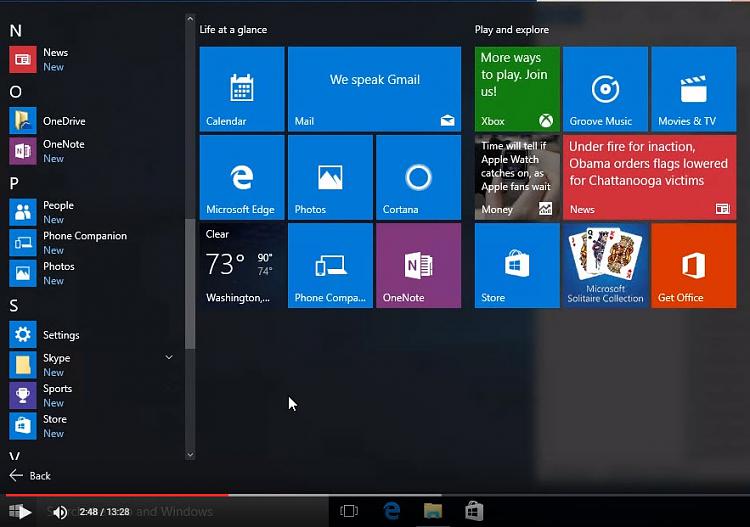Open the Calendar tile

pyautogui.click(x=242, y=89)
